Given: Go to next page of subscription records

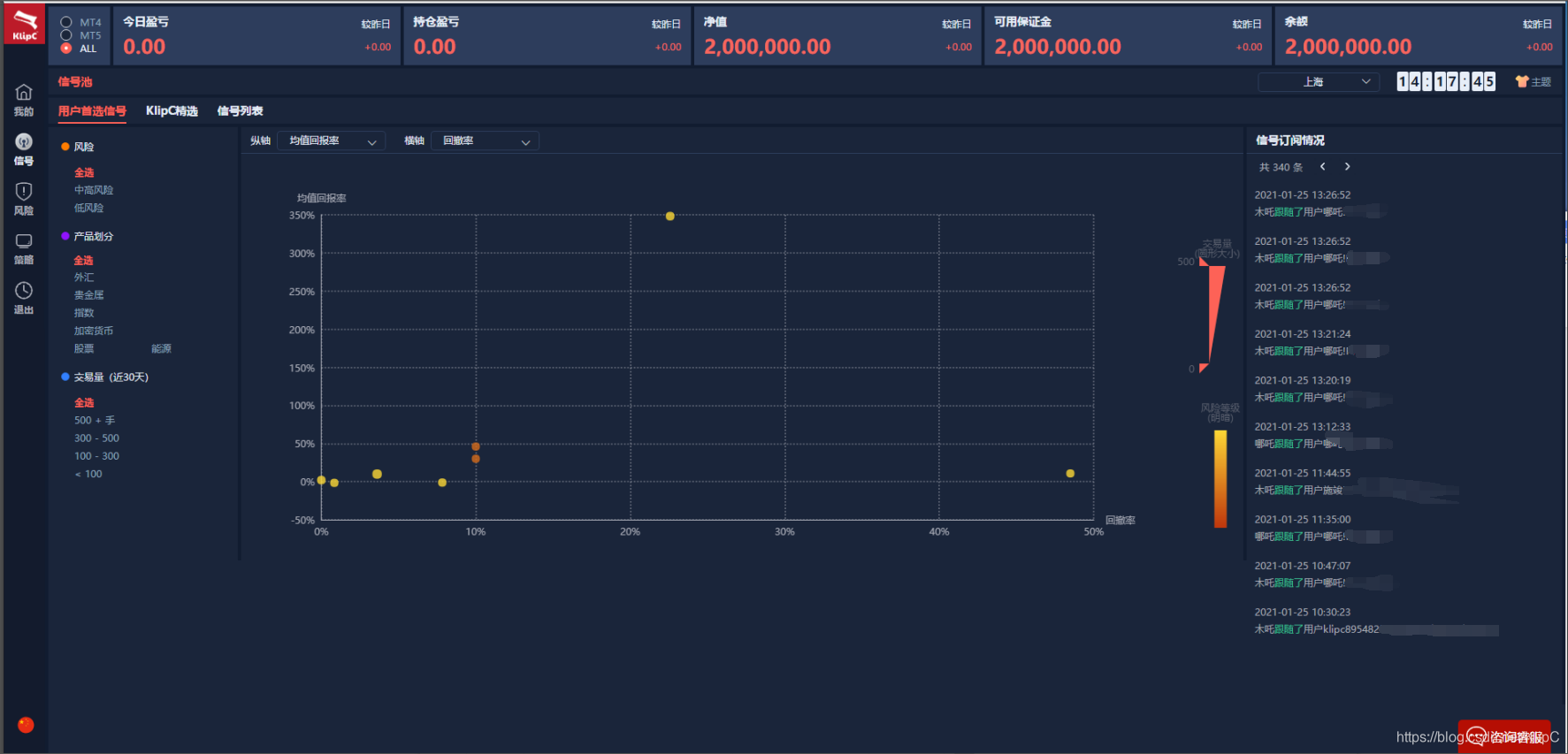Looking at the screenshot, I should (1347, 166).
